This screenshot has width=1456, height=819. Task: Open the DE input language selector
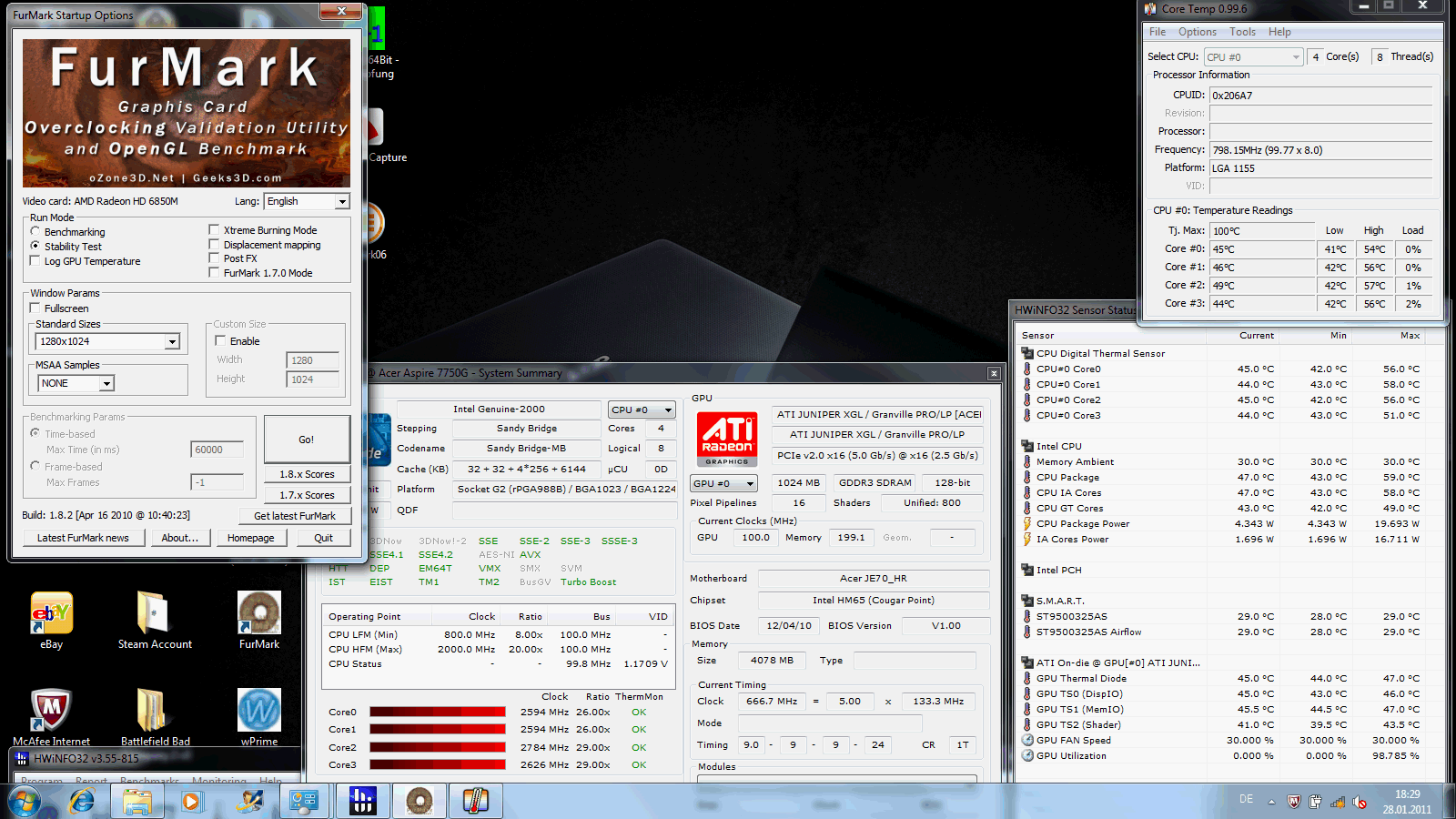pos(1246,799)
